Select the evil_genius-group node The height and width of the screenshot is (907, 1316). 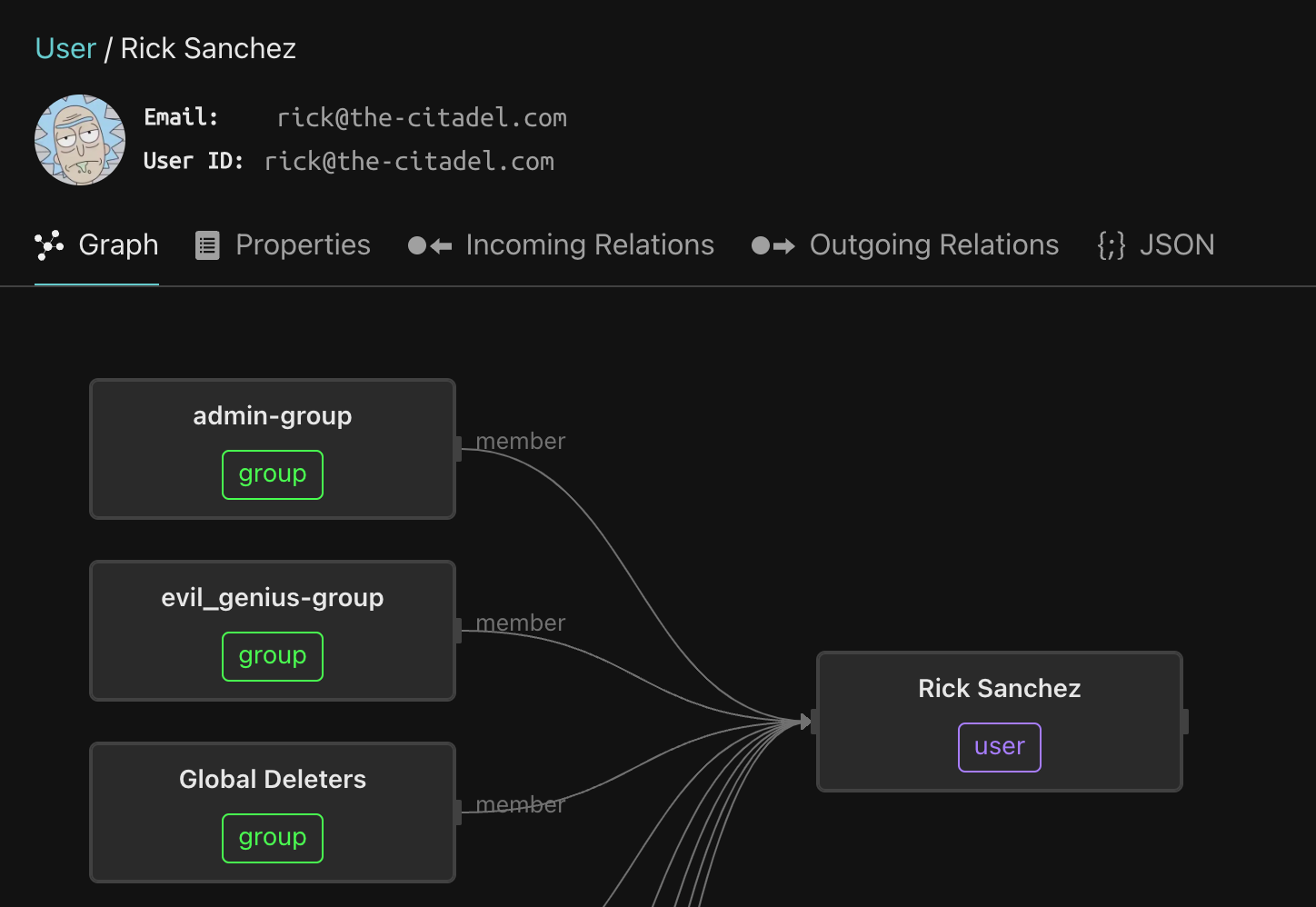273,631
